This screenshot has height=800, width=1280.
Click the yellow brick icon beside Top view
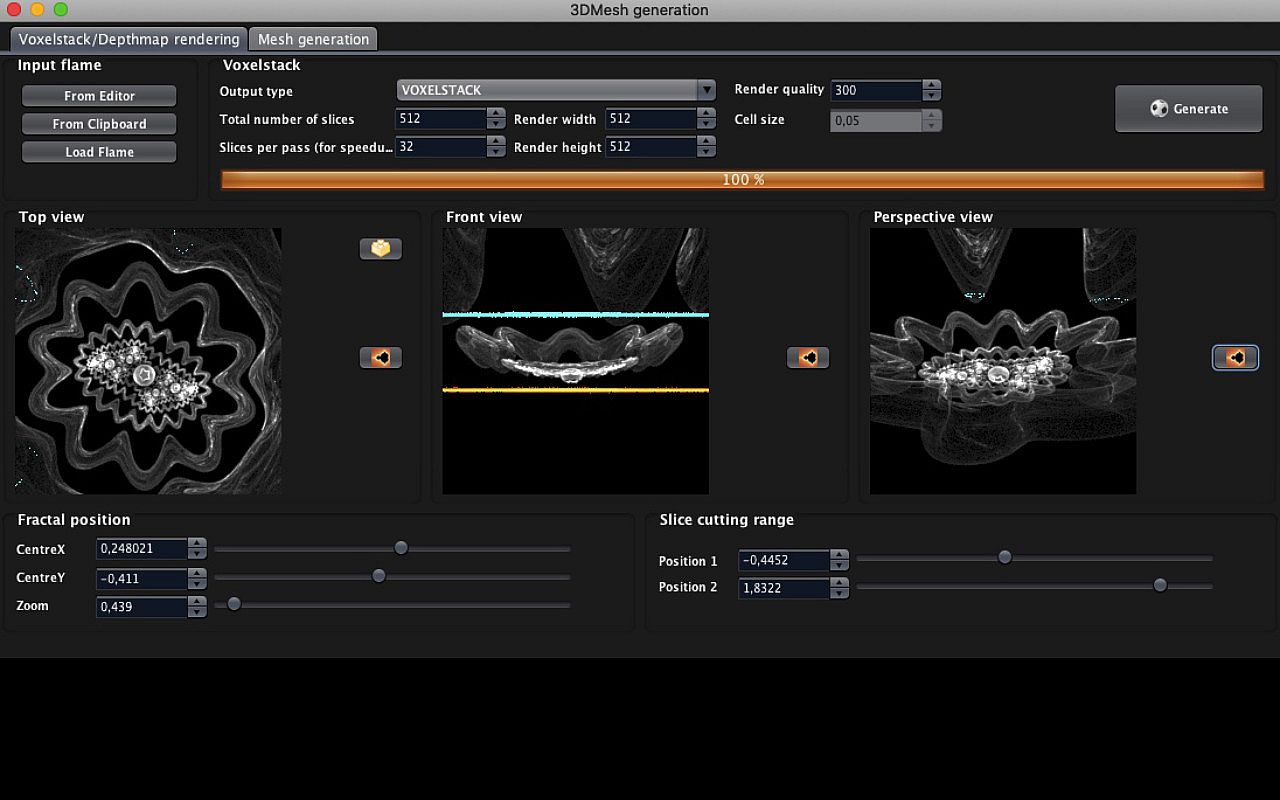point(380,249)
